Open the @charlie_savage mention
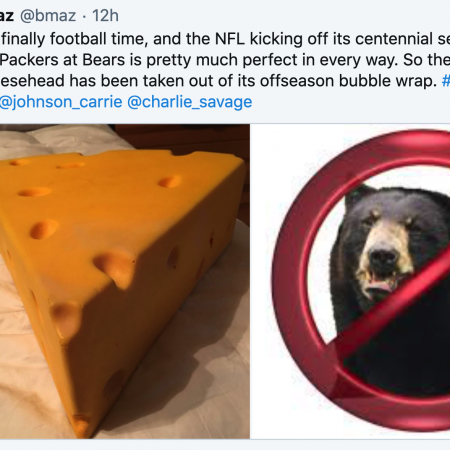This screenshot has height=450, width=450. pyautogui.click(x=189, y=102)
